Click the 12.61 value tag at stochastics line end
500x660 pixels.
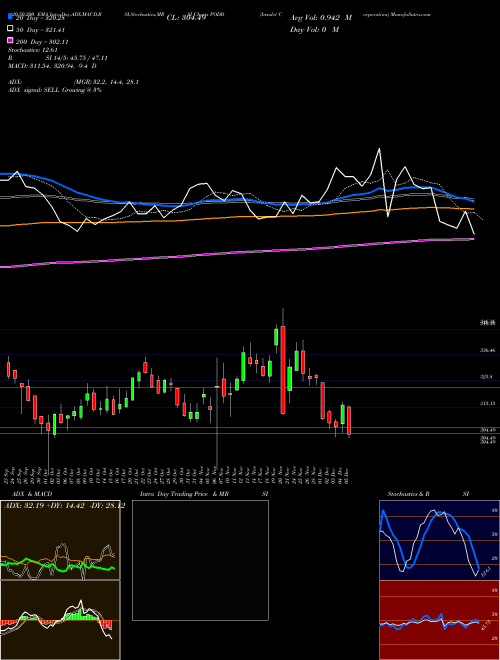coord(486,572)
